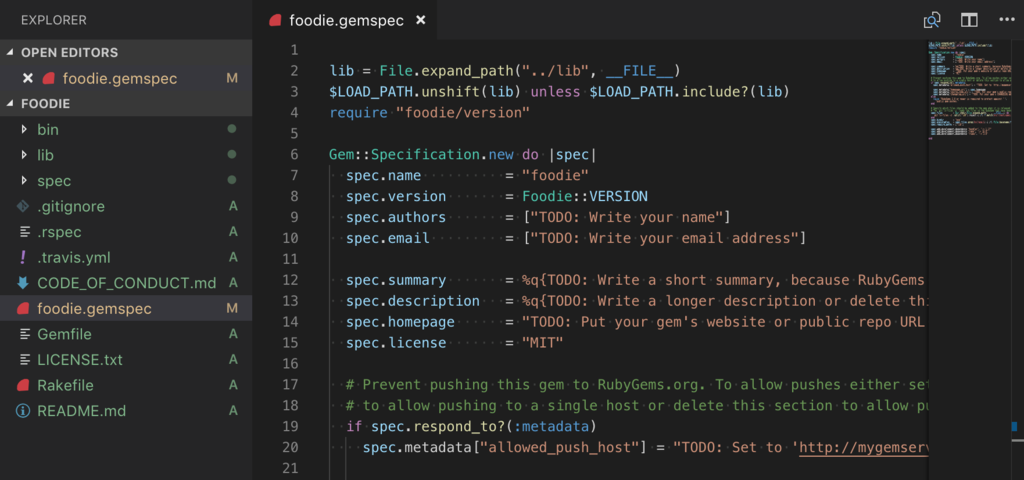This screenshot has height=480, width=1024.
Task: Switch to the foodie.gemspec tab
Action: point(345,20)
